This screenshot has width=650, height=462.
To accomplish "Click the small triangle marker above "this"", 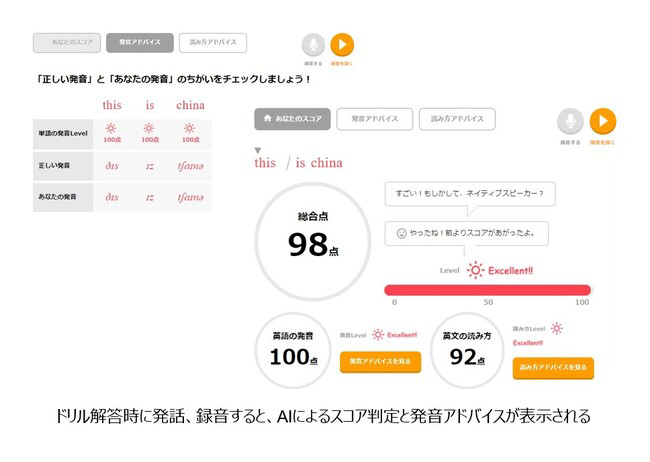I will click(258, 150).
